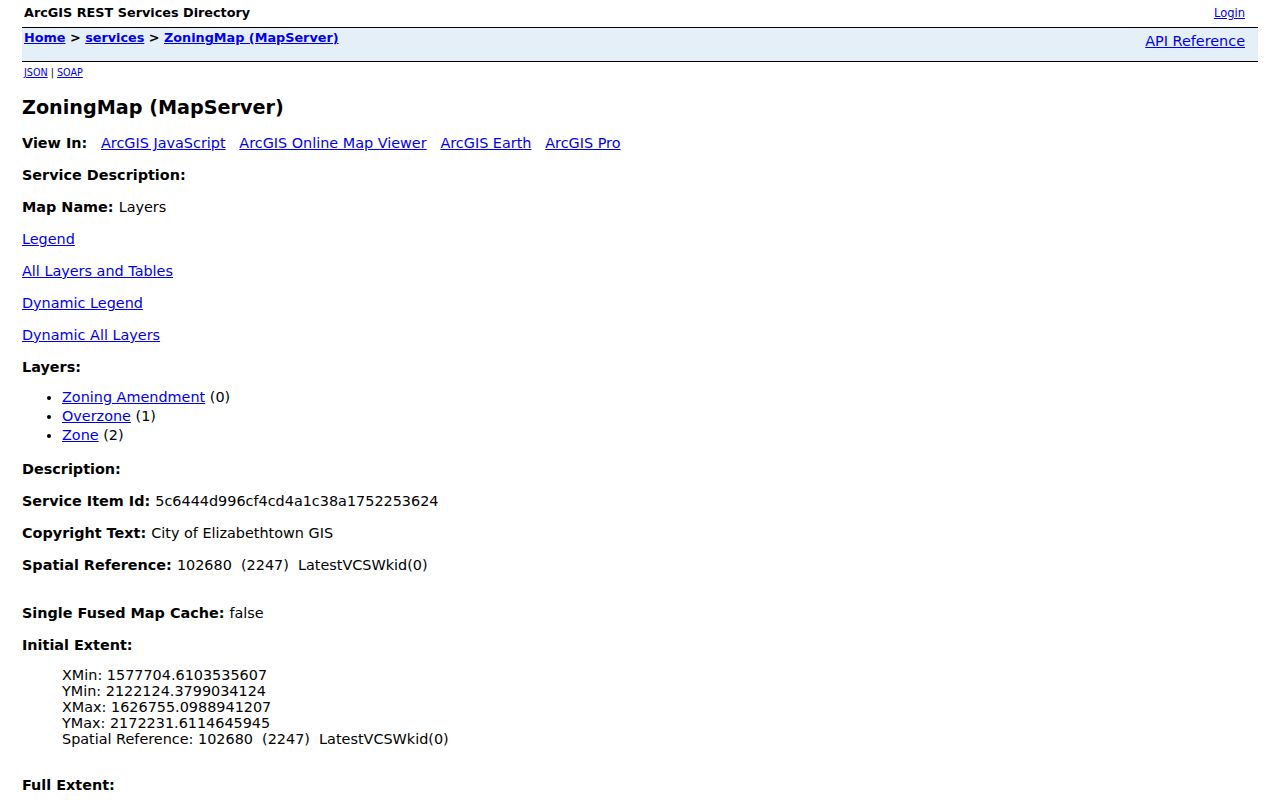Image resolution: width=1280 pixels, height=800 pixels.
Task: Click the YMax value 2172231.6114645945
Action: (190, 723)
